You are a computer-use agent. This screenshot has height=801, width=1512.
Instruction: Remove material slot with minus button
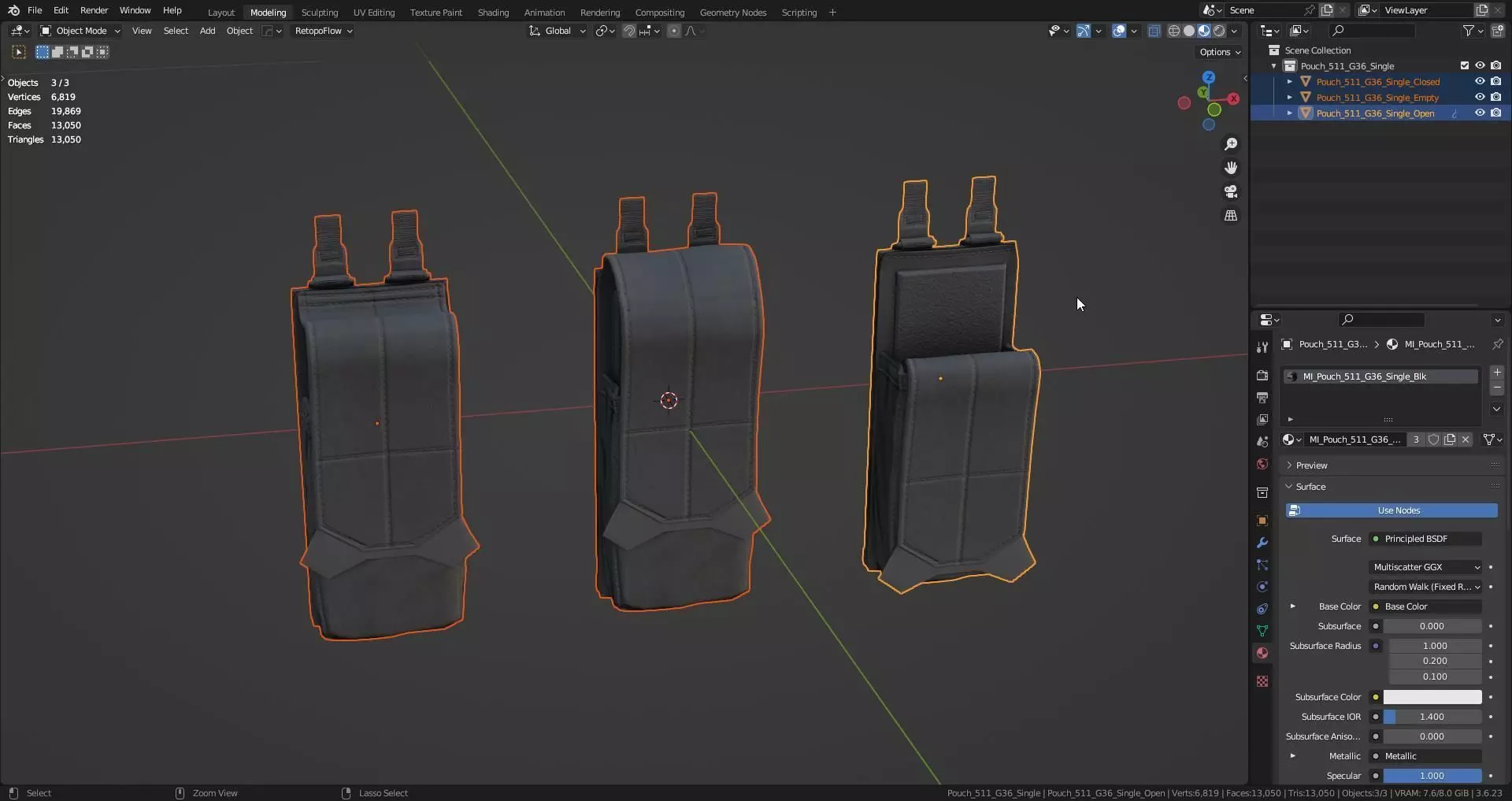point(1497,388)
